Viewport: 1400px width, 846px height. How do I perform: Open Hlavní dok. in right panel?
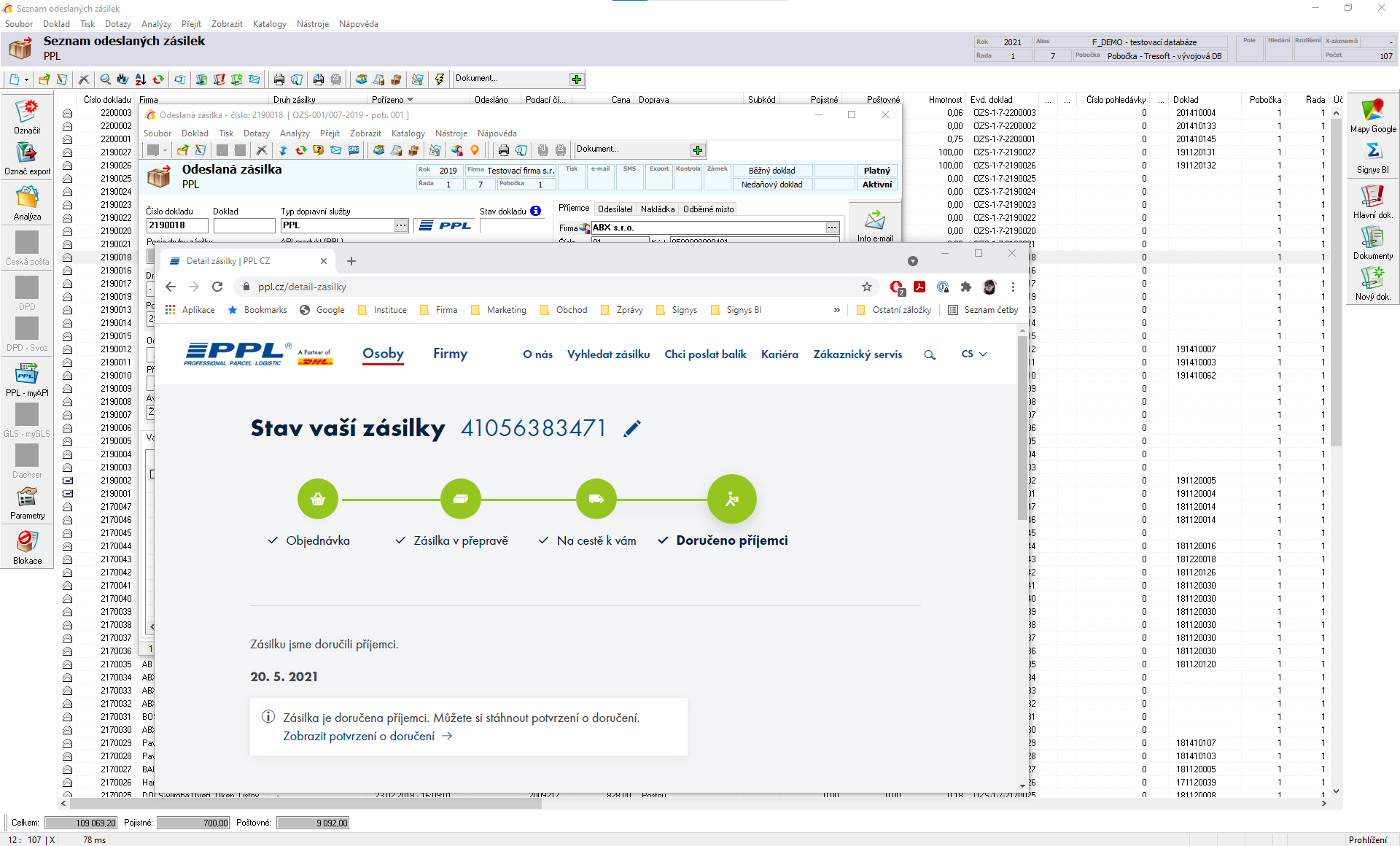(1373, 201)
